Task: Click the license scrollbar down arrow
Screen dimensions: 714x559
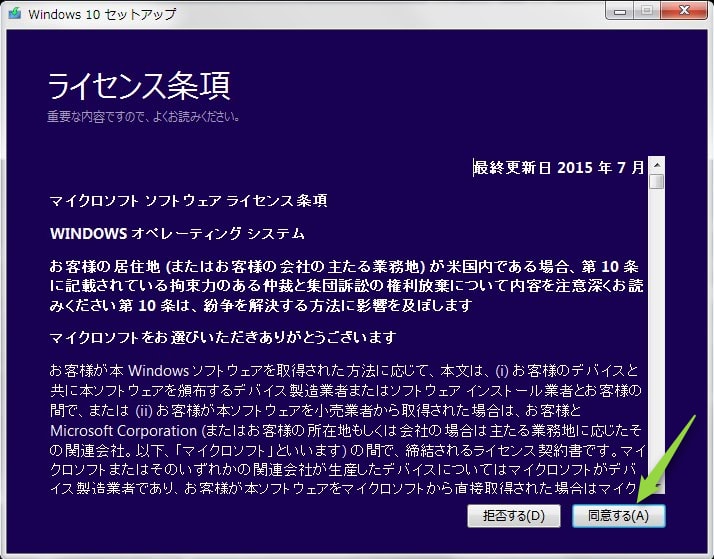Action: pos(656,490)
